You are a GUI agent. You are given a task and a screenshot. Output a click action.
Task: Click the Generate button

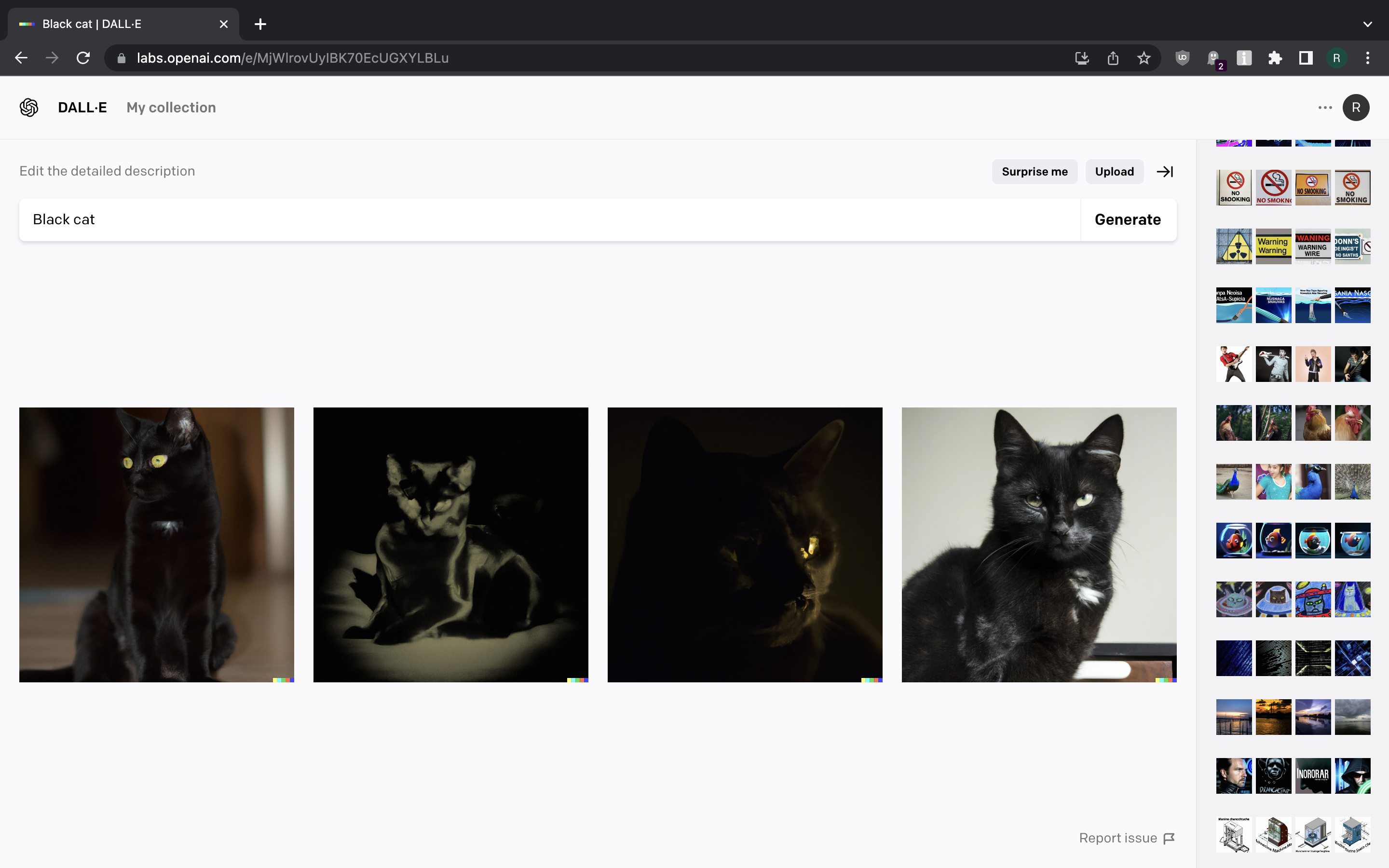[1127, 219]
